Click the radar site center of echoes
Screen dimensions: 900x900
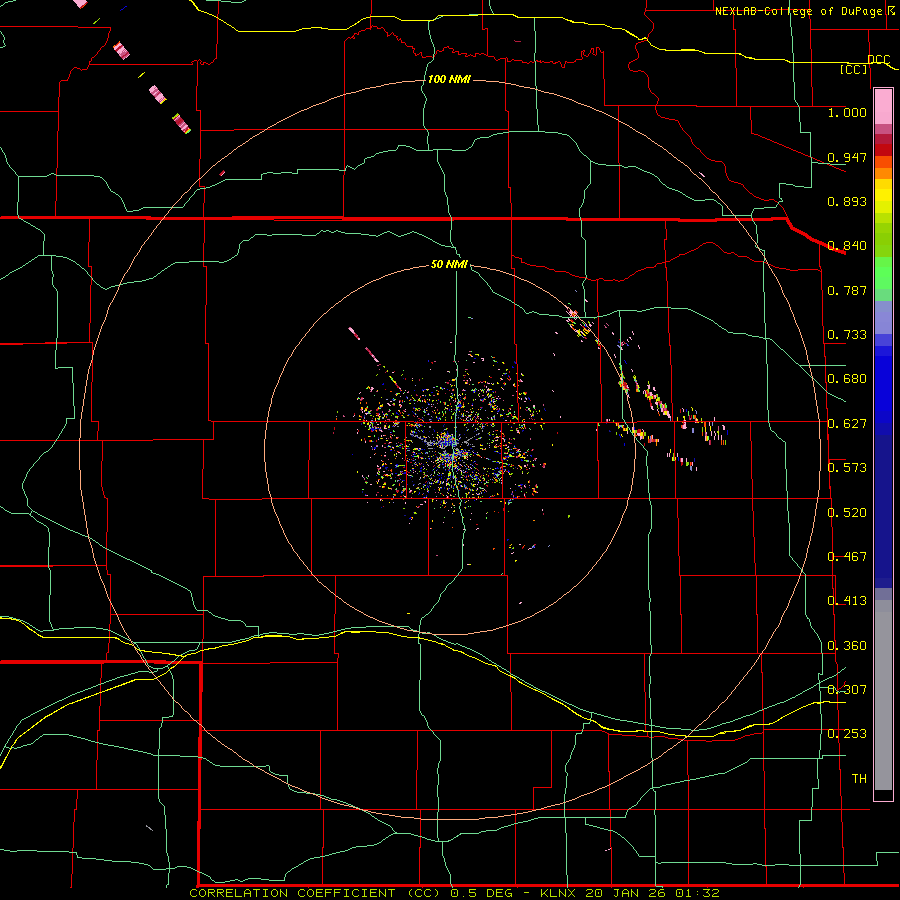tap(452, 447)
